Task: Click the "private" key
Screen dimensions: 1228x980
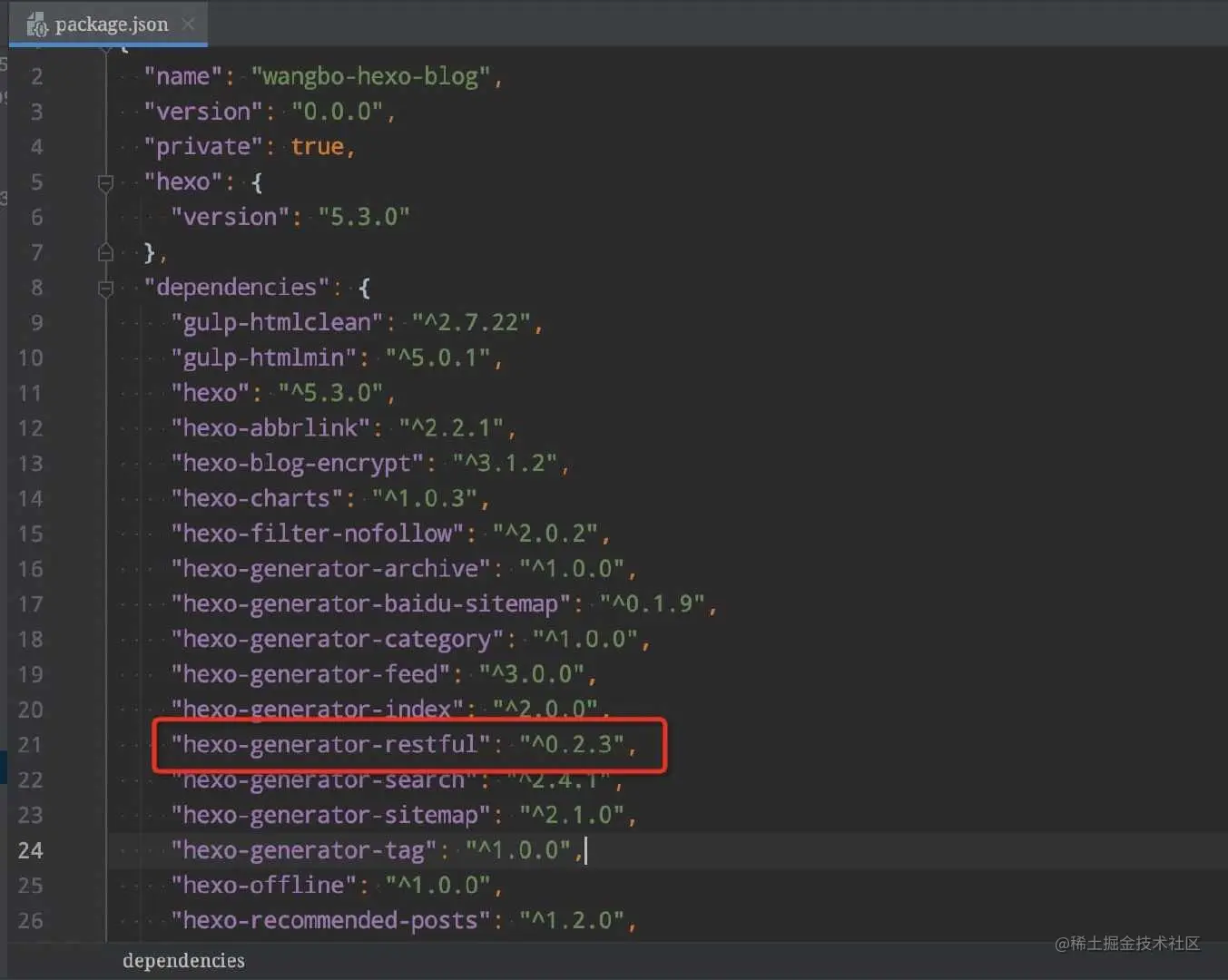Action: pyautogui.click(x=202, y=146)
